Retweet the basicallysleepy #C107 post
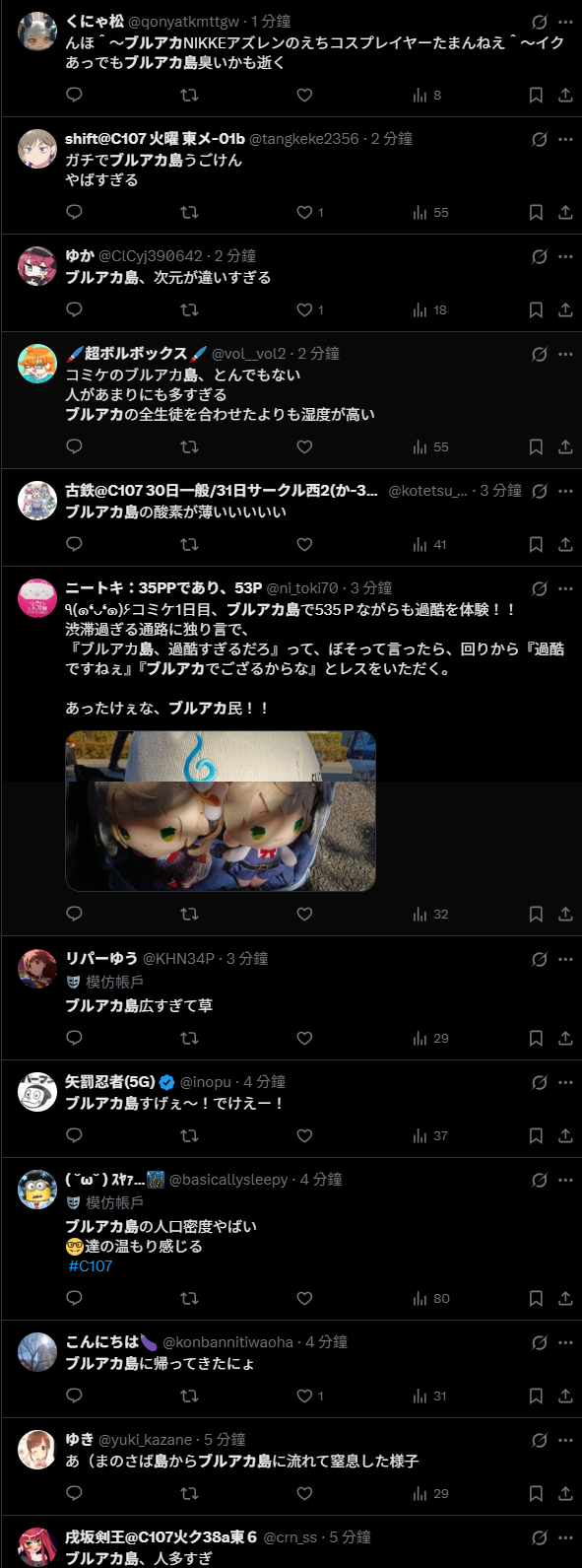 (189, 1299)
